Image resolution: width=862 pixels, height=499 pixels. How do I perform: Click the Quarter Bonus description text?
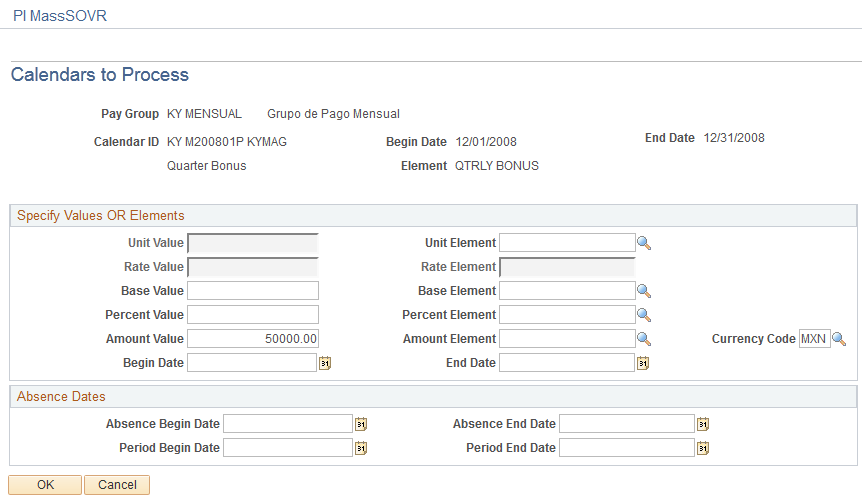click(x=207, y=166)
